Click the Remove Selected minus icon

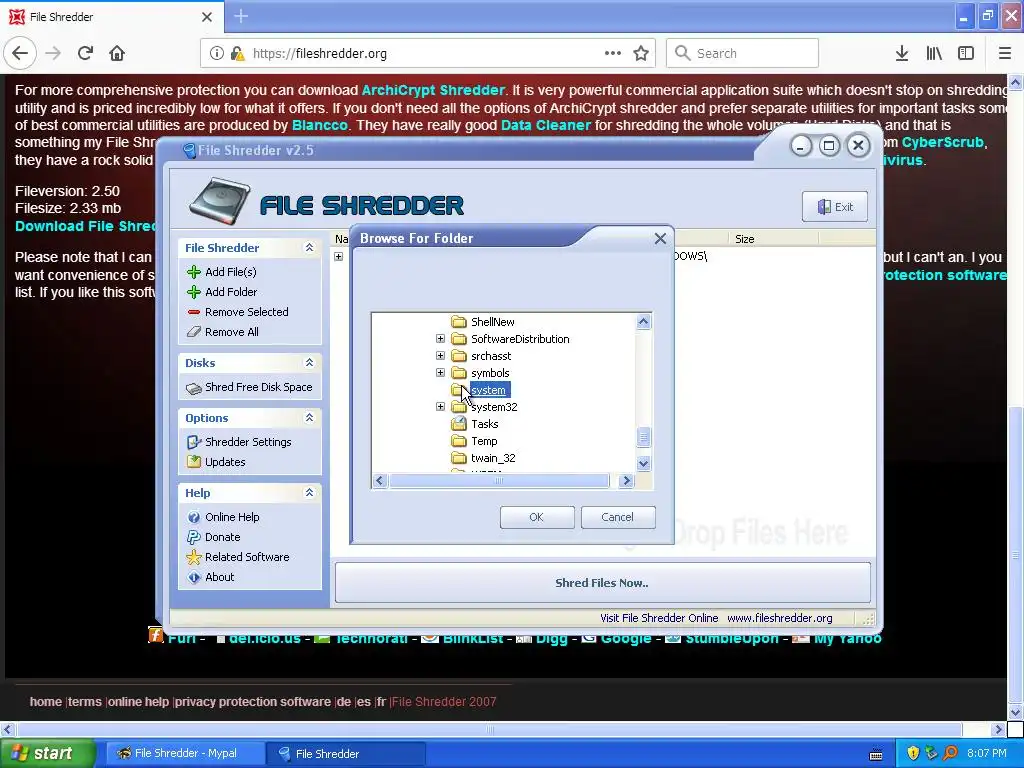[194, 312]
